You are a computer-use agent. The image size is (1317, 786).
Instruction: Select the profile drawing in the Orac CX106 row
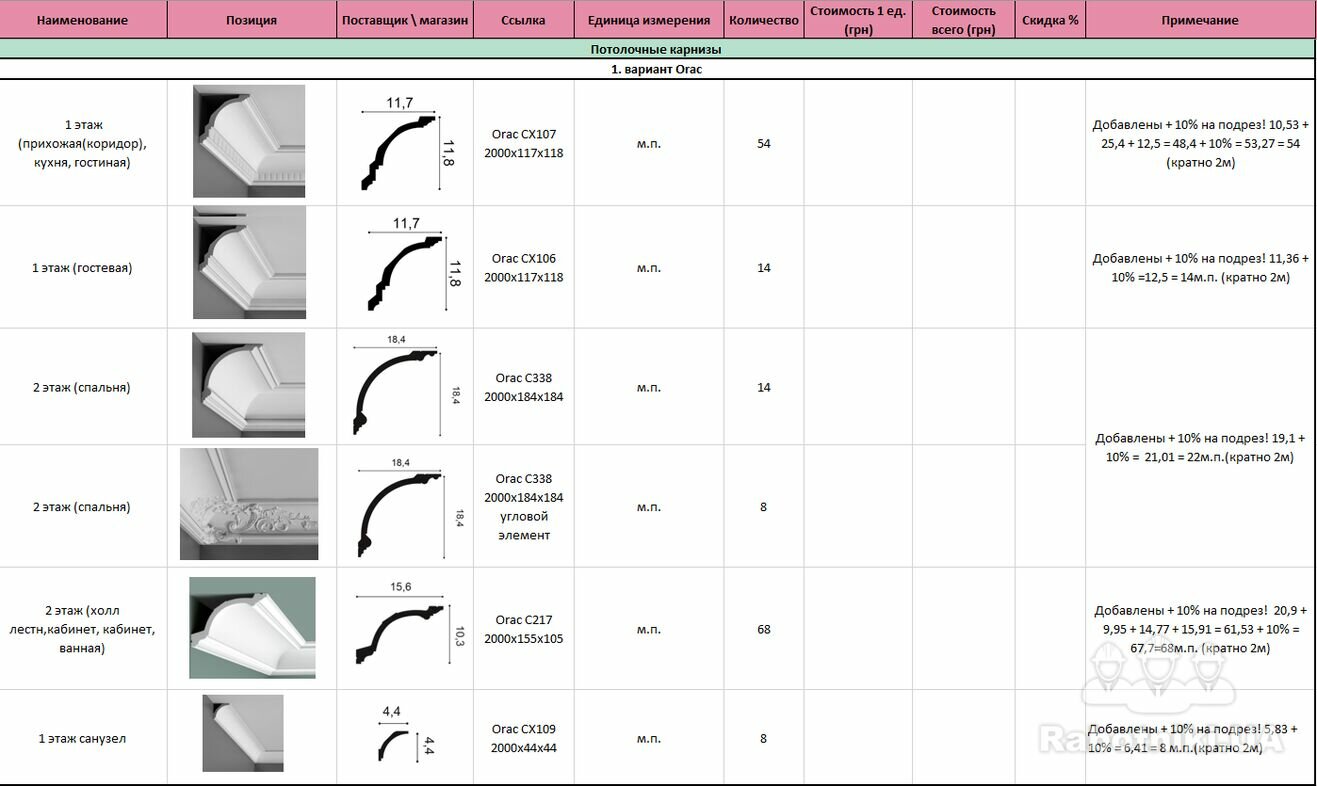coord(407,266)
